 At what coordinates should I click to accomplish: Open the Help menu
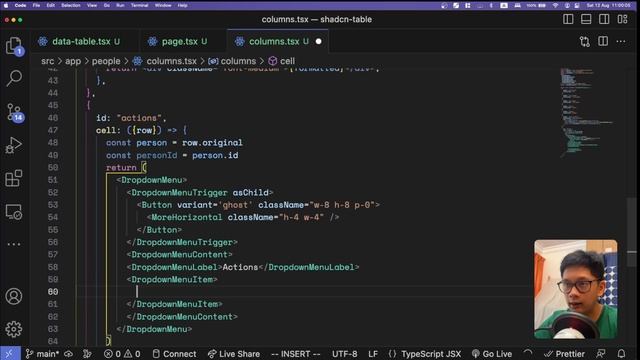click(x=182, y=5)
